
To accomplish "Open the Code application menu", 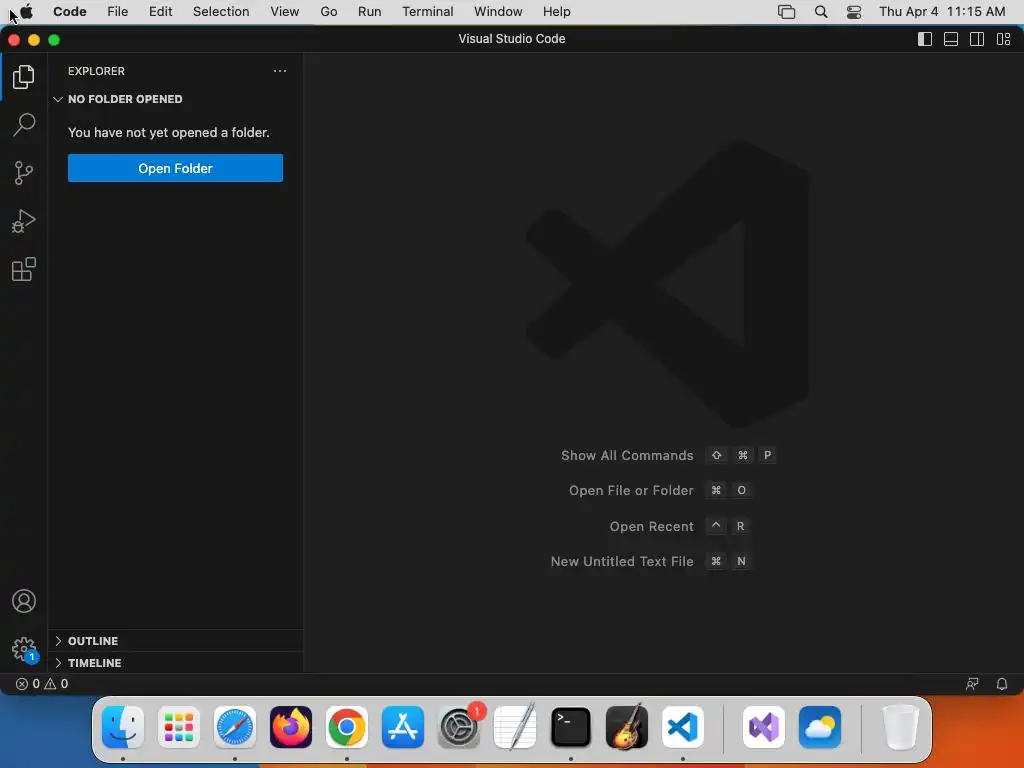I will tap(70, 12).
